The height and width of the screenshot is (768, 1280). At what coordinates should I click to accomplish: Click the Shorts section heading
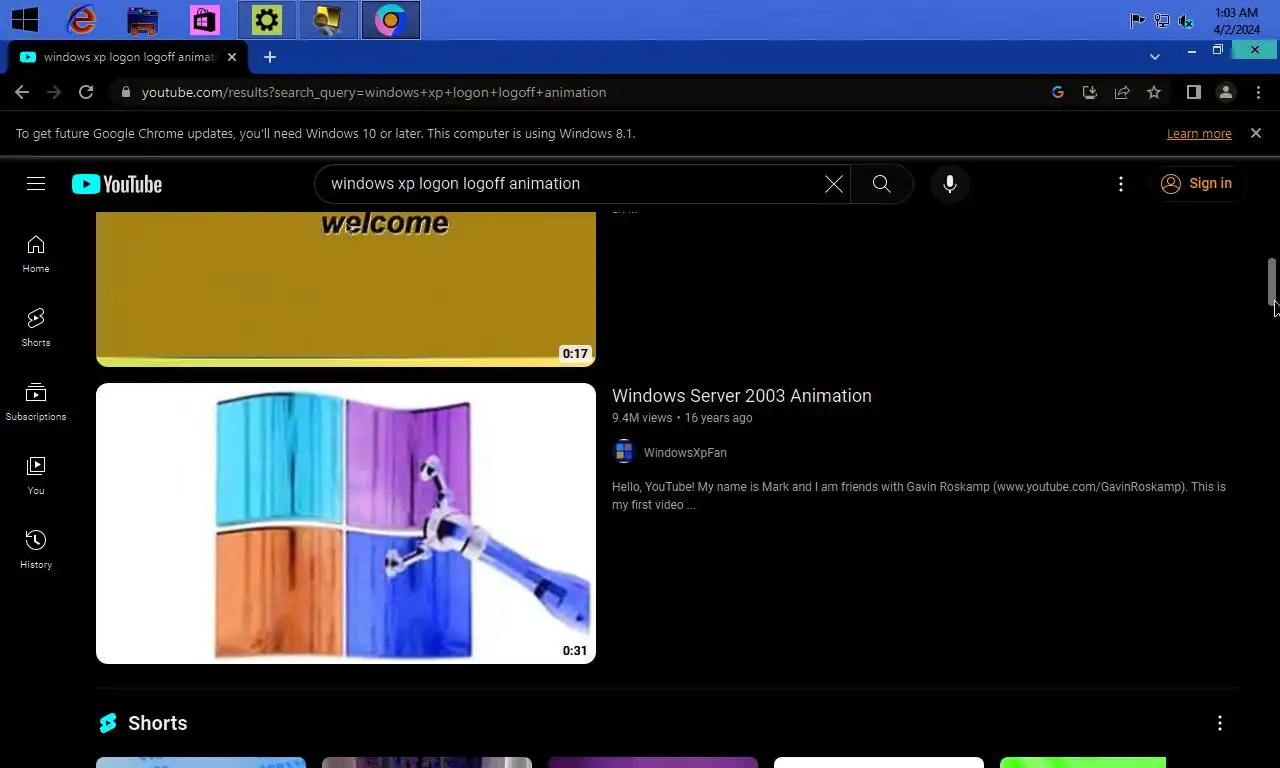click(157, 723)
